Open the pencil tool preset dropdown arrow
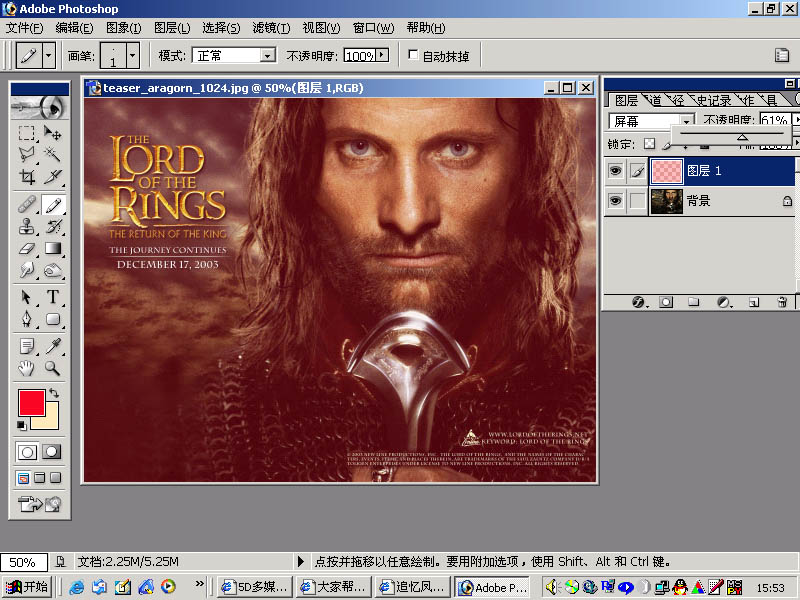The image size is (800, 600). 49,55
